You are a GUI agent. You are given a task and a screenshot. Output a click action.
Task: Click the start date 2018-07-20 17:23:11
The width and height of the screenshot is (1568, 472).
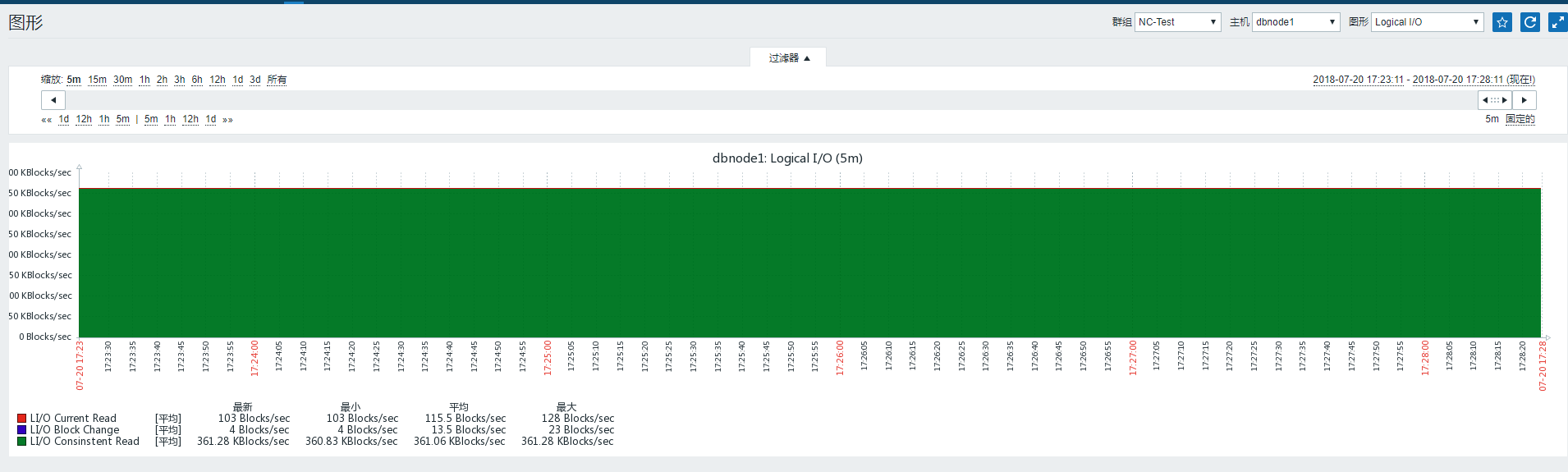[1358, 80]
